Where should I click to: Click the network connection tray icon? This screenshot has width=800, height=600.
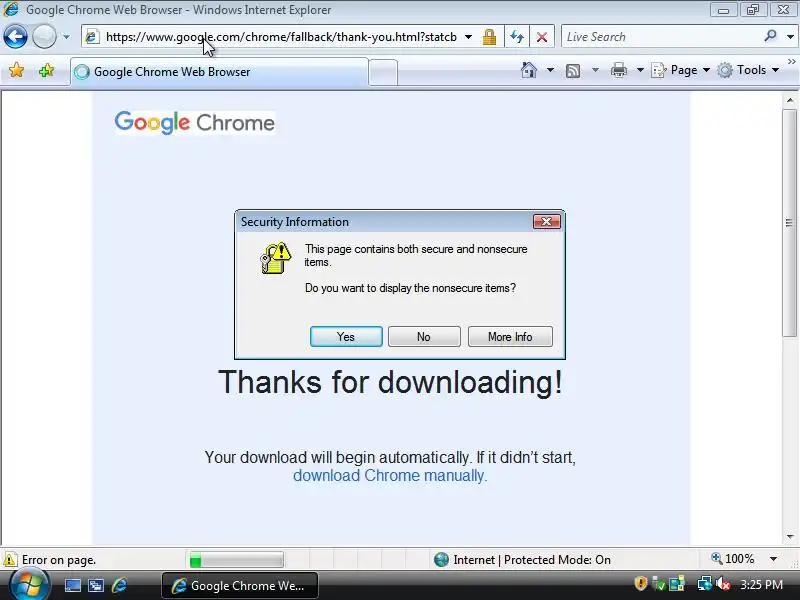[x=705, y=583]
